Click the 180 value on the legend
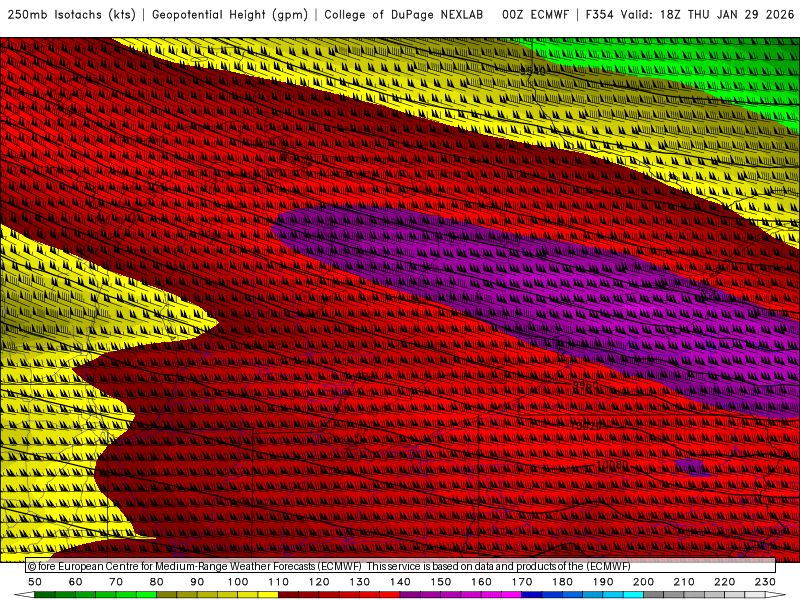800x600 pixels. [562, 582]
